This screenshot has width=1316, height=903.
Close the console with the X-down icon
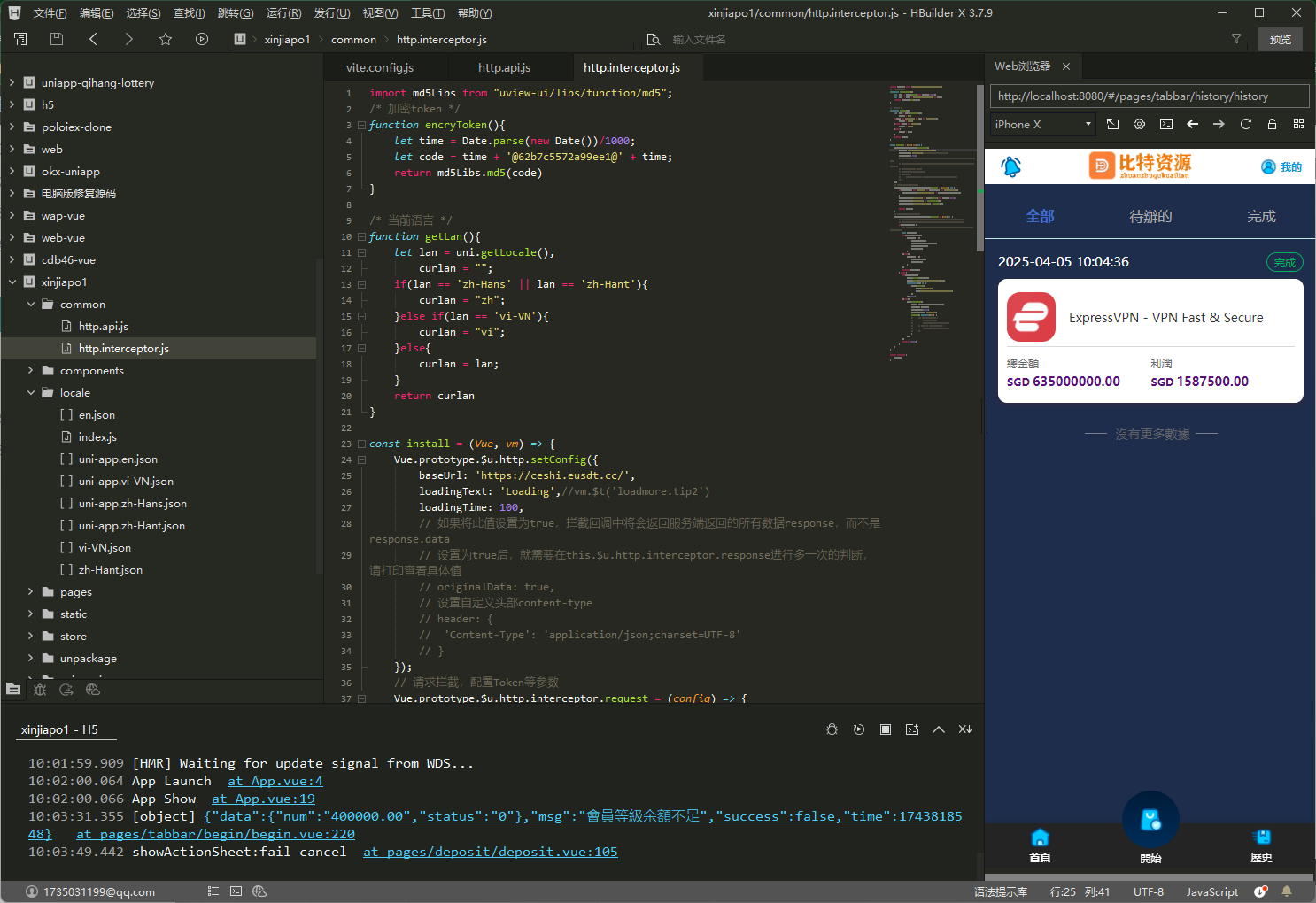click(965, 729)
